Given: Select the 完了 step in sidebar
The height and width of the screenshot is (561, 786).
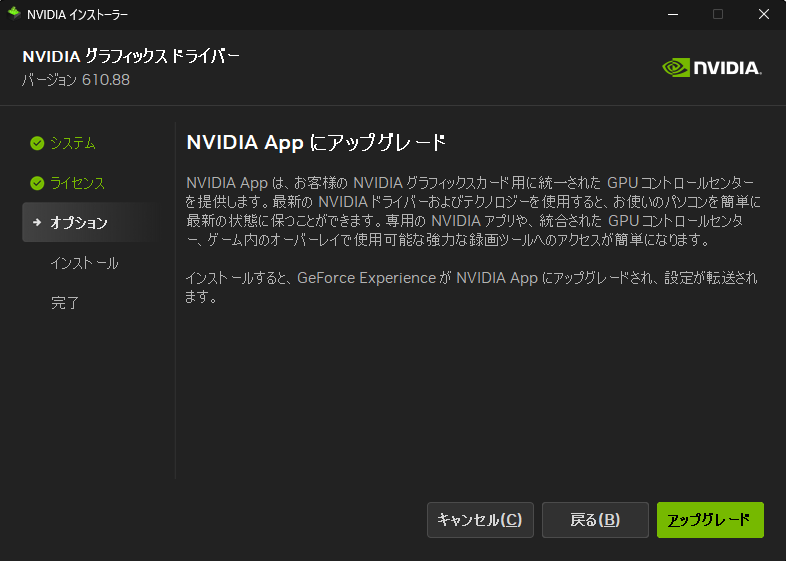Looking at the screenshot, I should pyautogui.click(x=65, y=303).
